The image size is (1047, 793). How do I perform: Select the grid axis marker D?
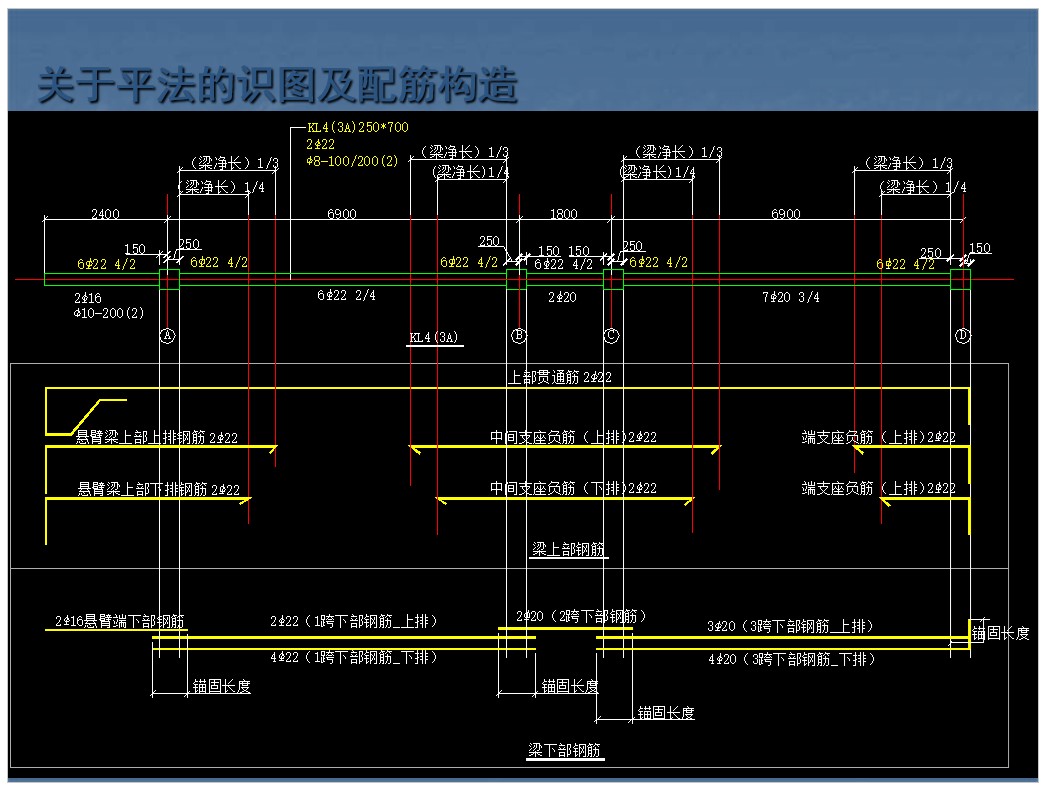click(962, 336)
